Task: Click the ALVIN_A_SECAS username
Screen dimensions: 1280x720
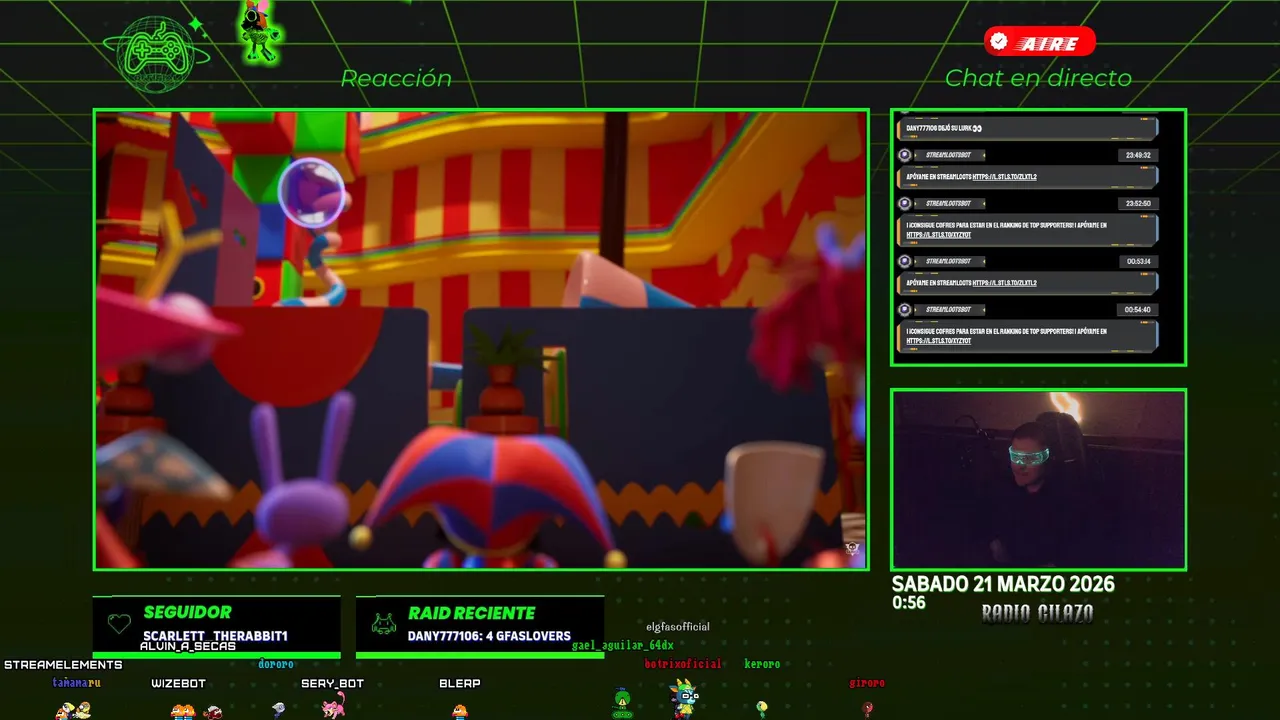Action: (x=188, y=646)
